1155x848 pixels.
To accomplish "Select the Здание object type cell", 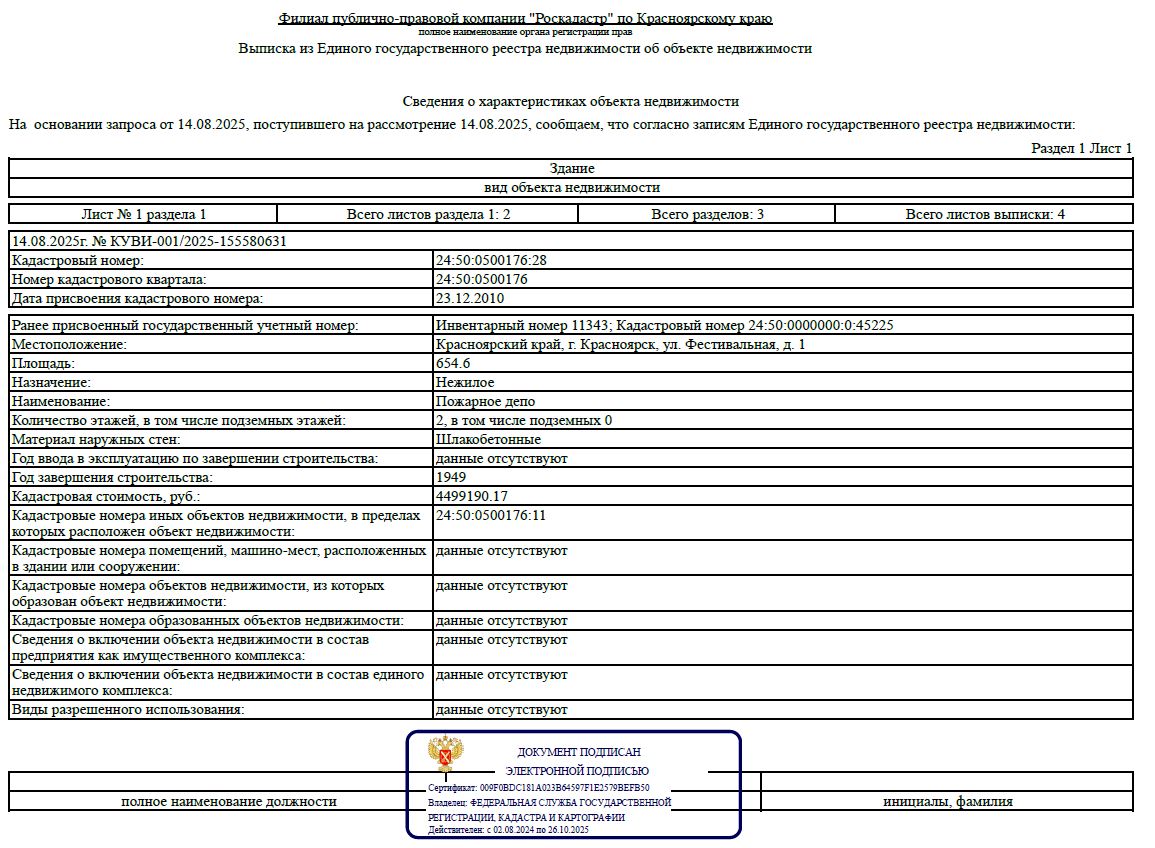I will click(x=571, y=168).
